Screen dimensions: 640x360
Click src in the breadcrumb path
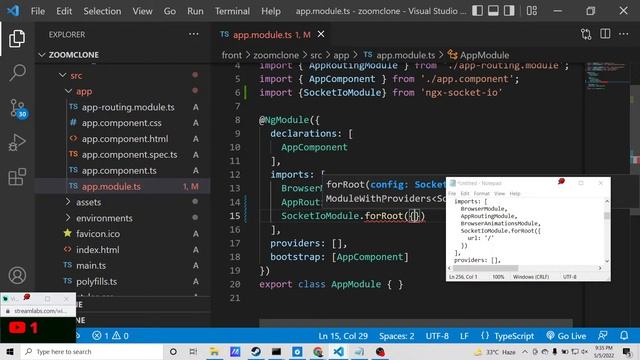click(x=316, y=55)
